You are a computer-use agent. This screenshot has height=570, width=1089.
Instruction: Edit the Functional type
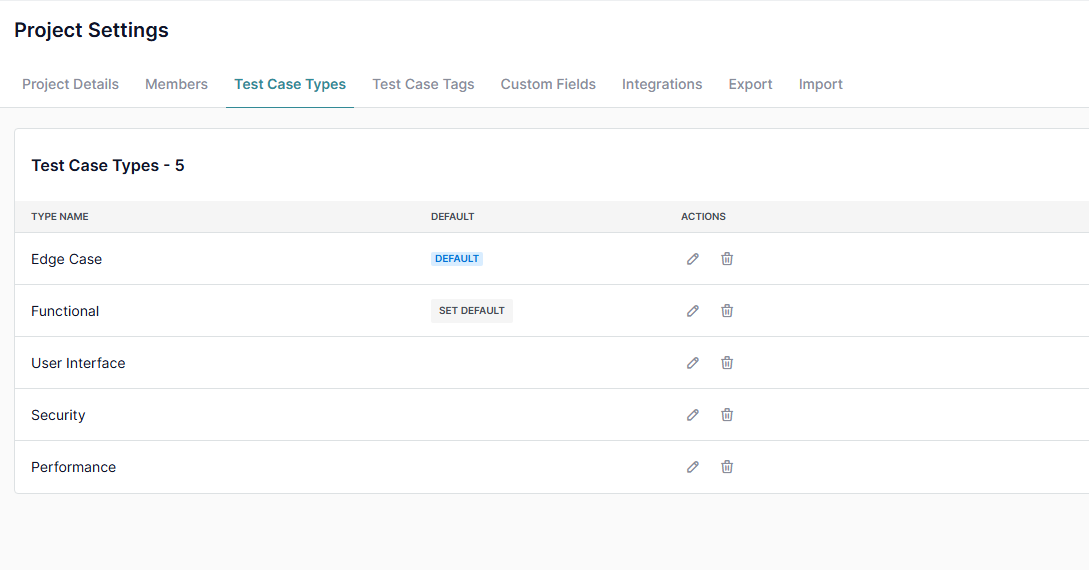click(x=692, y=311)
